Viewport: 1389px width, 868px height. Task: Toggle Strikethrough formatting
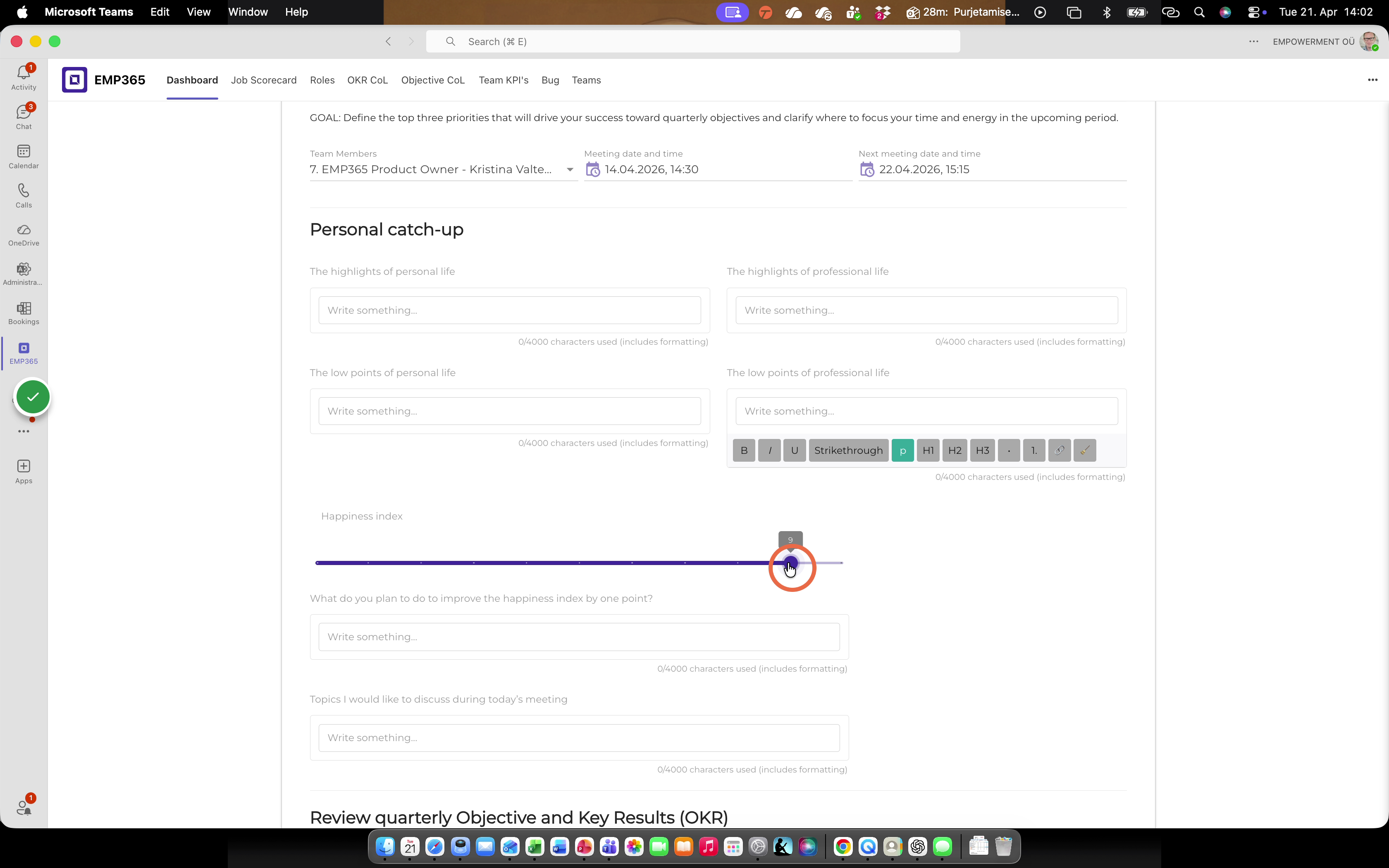tap(848, 451)
